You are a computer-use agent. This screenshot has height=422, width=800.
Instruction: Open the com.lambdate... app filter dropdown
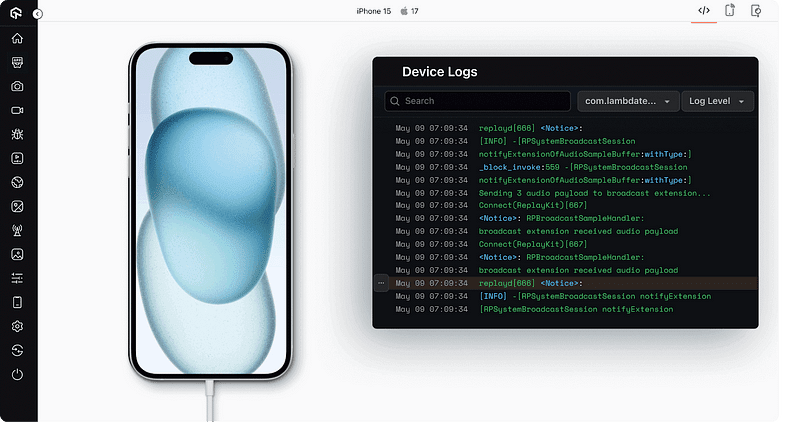coord(628,101)
